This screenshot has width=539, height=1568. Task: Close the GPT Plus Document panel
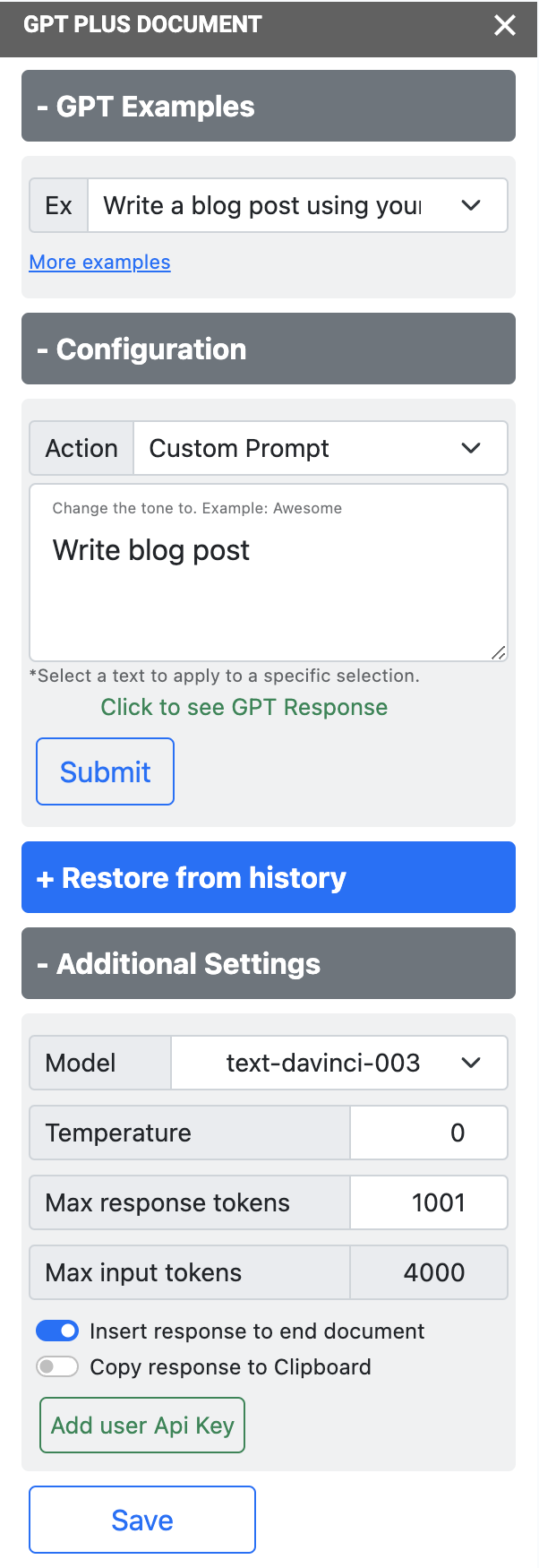click(504, 25)
